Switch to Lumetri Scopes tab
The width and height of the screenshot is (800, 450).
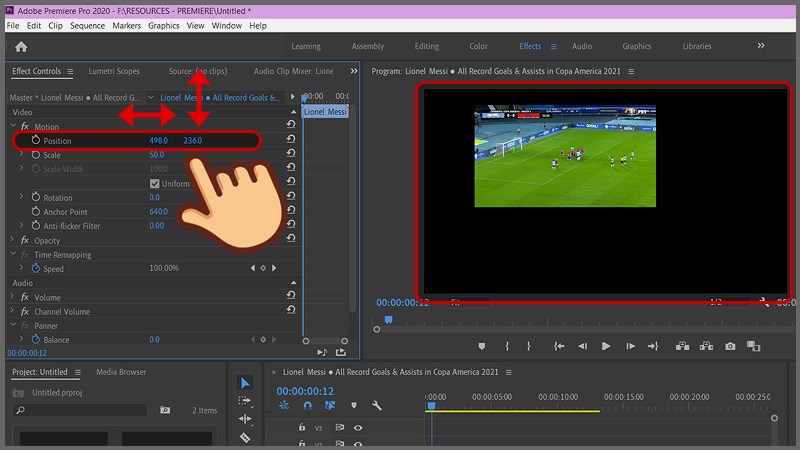coord(114,71)
